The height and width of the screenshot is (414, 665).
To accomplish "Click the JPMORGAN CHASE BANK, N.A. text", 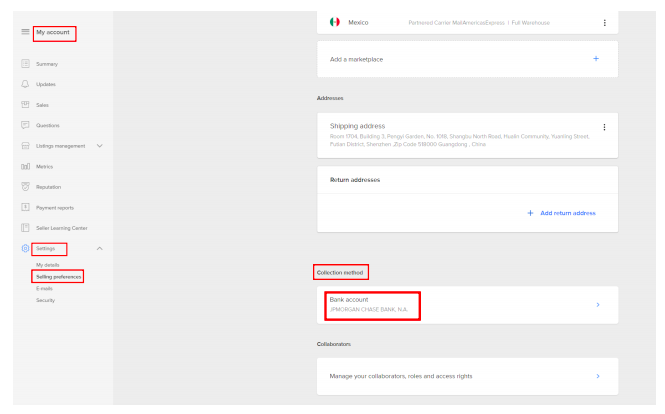I will tap(369, 309).
